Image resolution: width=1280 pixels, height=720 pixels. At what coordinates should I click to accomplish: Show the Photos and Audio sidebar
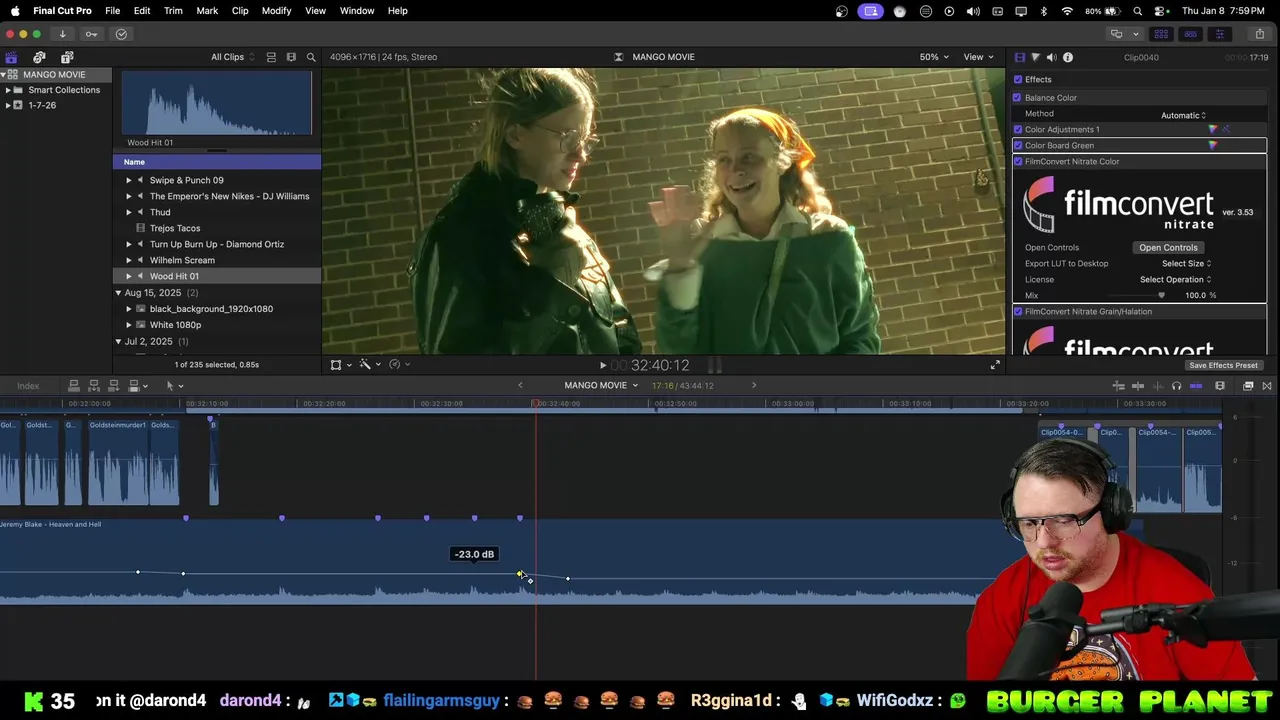[39, 57]
